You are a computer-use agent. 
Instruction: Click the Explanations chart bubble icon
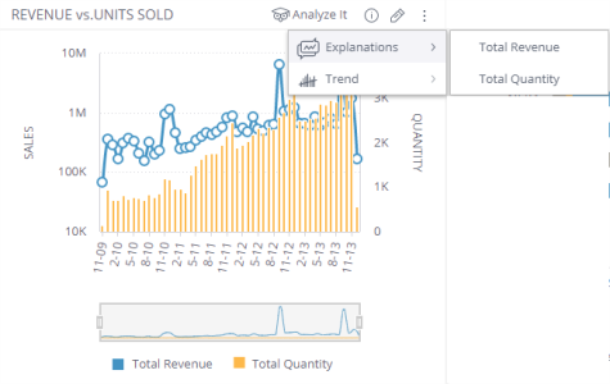[308, 48]
